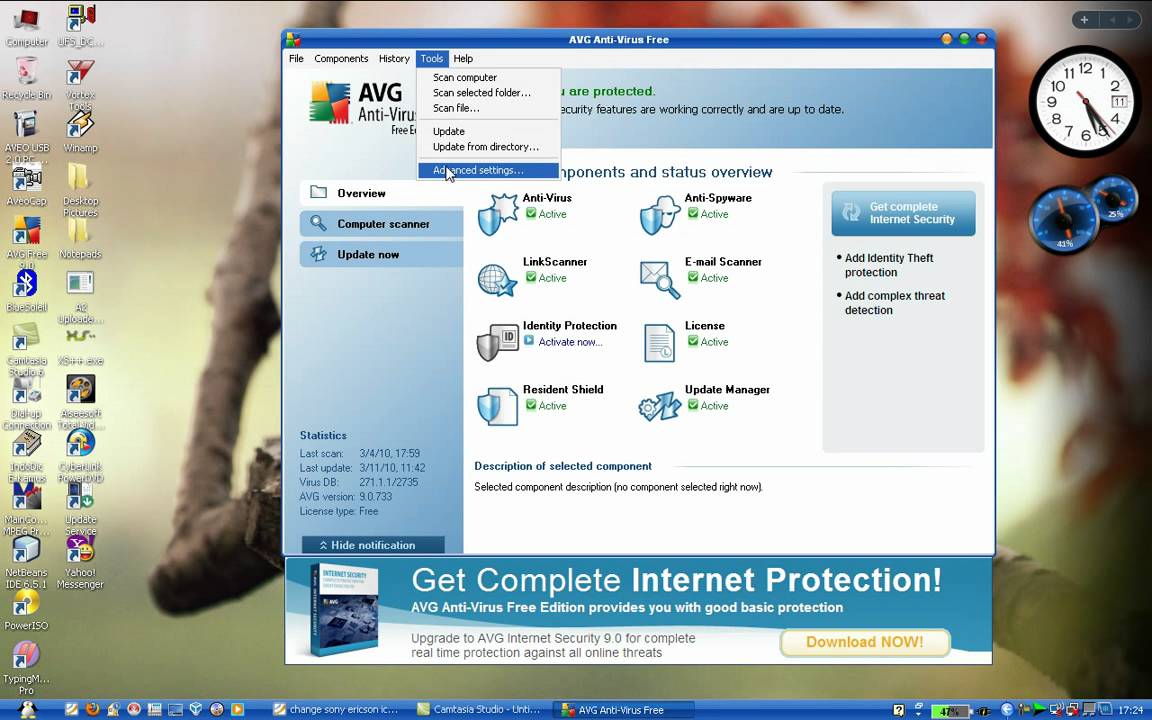Click Get complete Internet Security button
This screenshot has height=720, width=1152.
(x=904, y=213)
